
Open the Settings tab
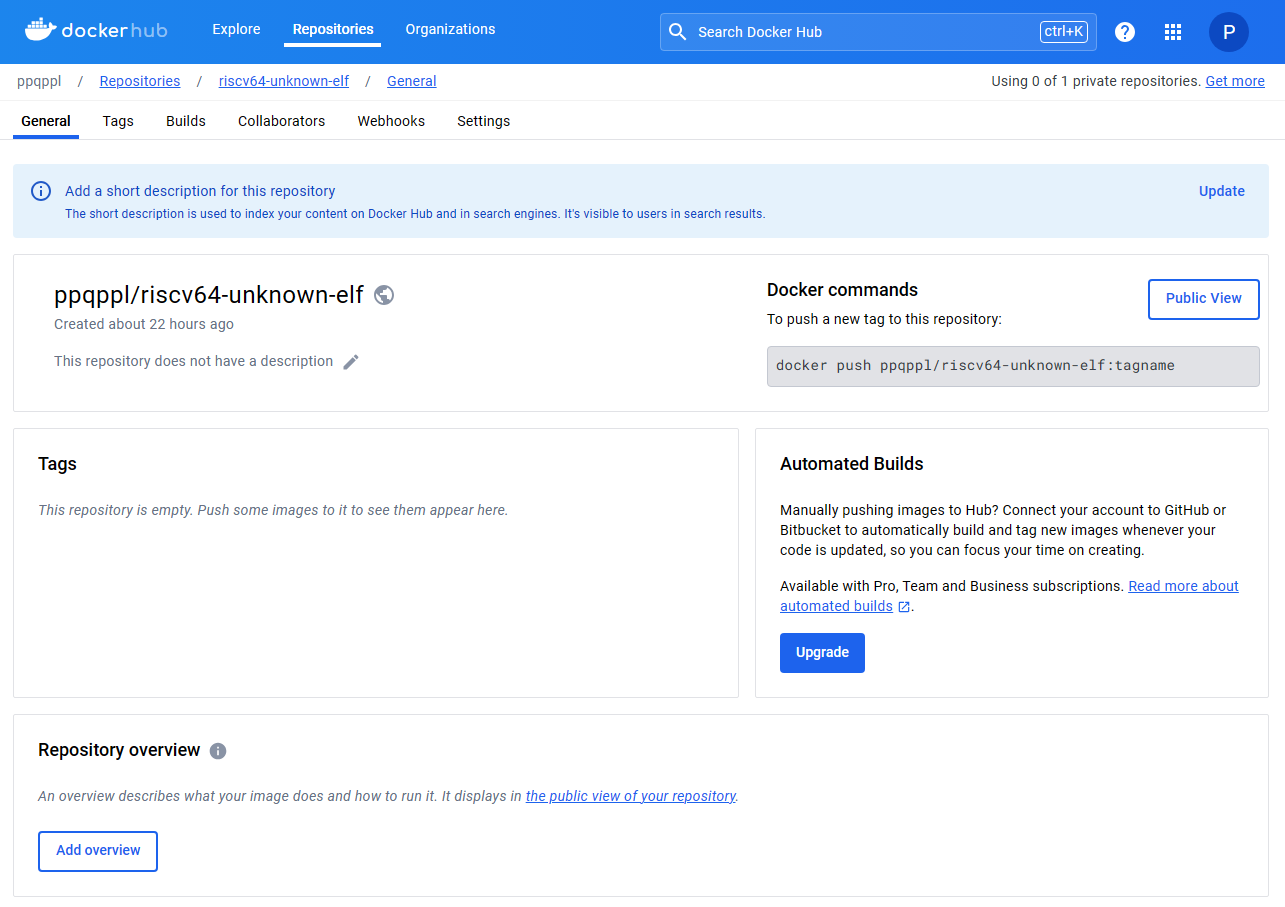click(484, 121)
